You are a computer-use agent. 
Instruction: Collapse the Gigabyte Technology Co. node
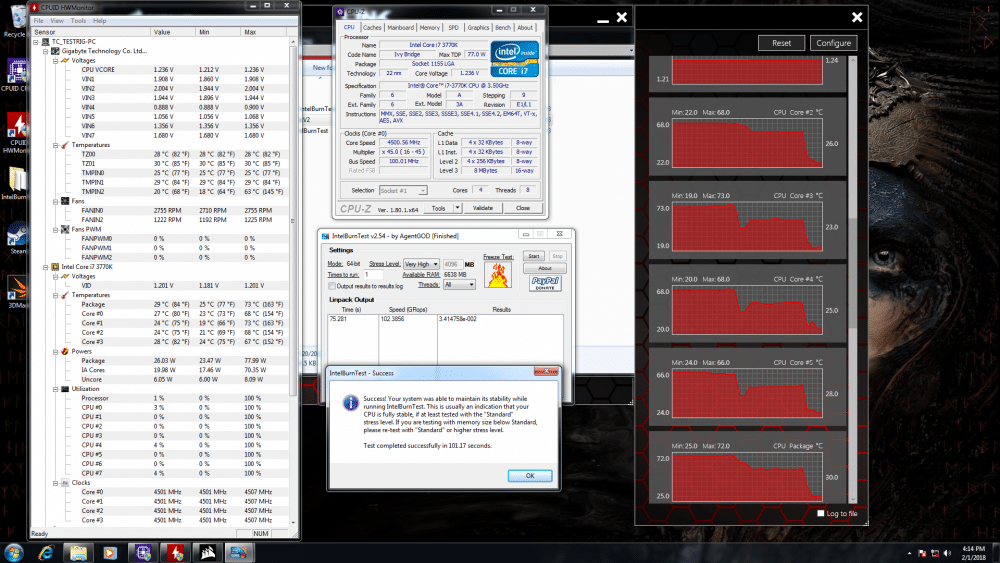coord(45,51)
